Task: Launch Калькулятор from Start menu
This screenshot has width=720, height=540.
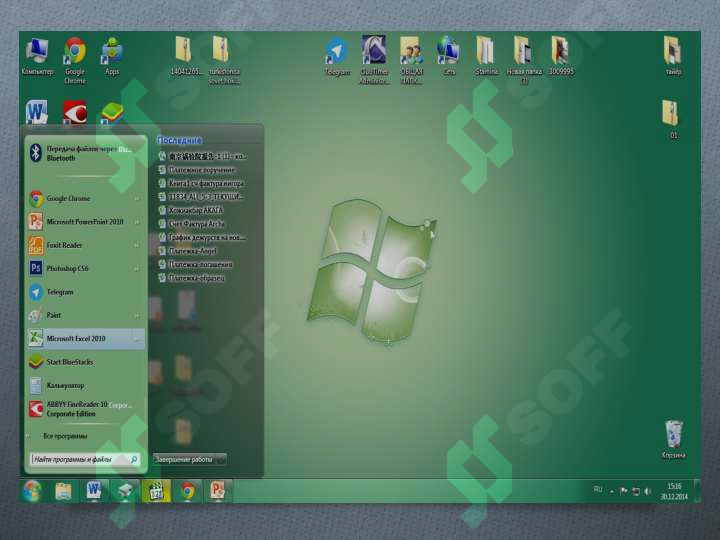Action: 85,386
